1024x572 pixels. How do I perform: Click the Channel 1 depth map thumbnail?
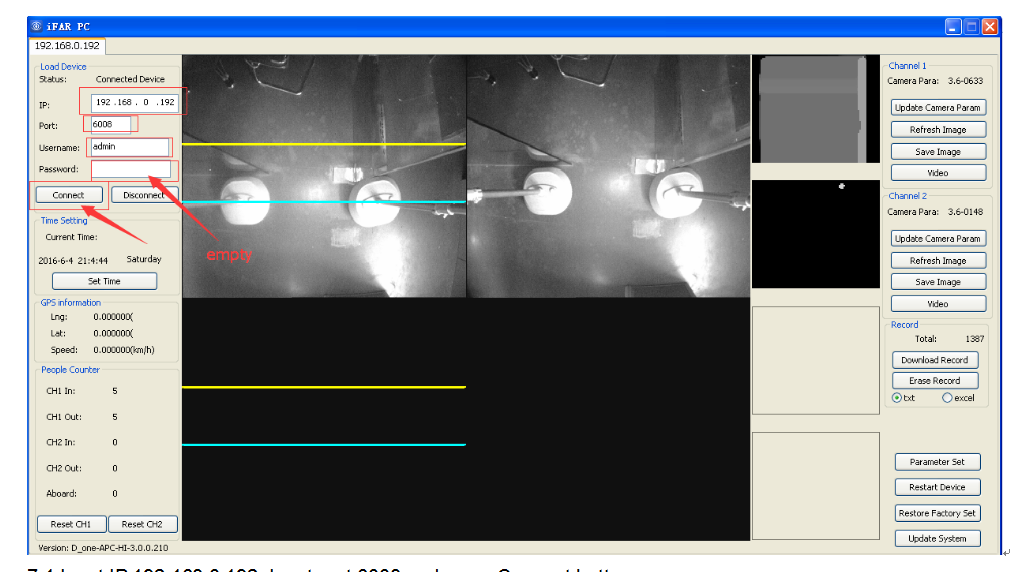(814, 110)
